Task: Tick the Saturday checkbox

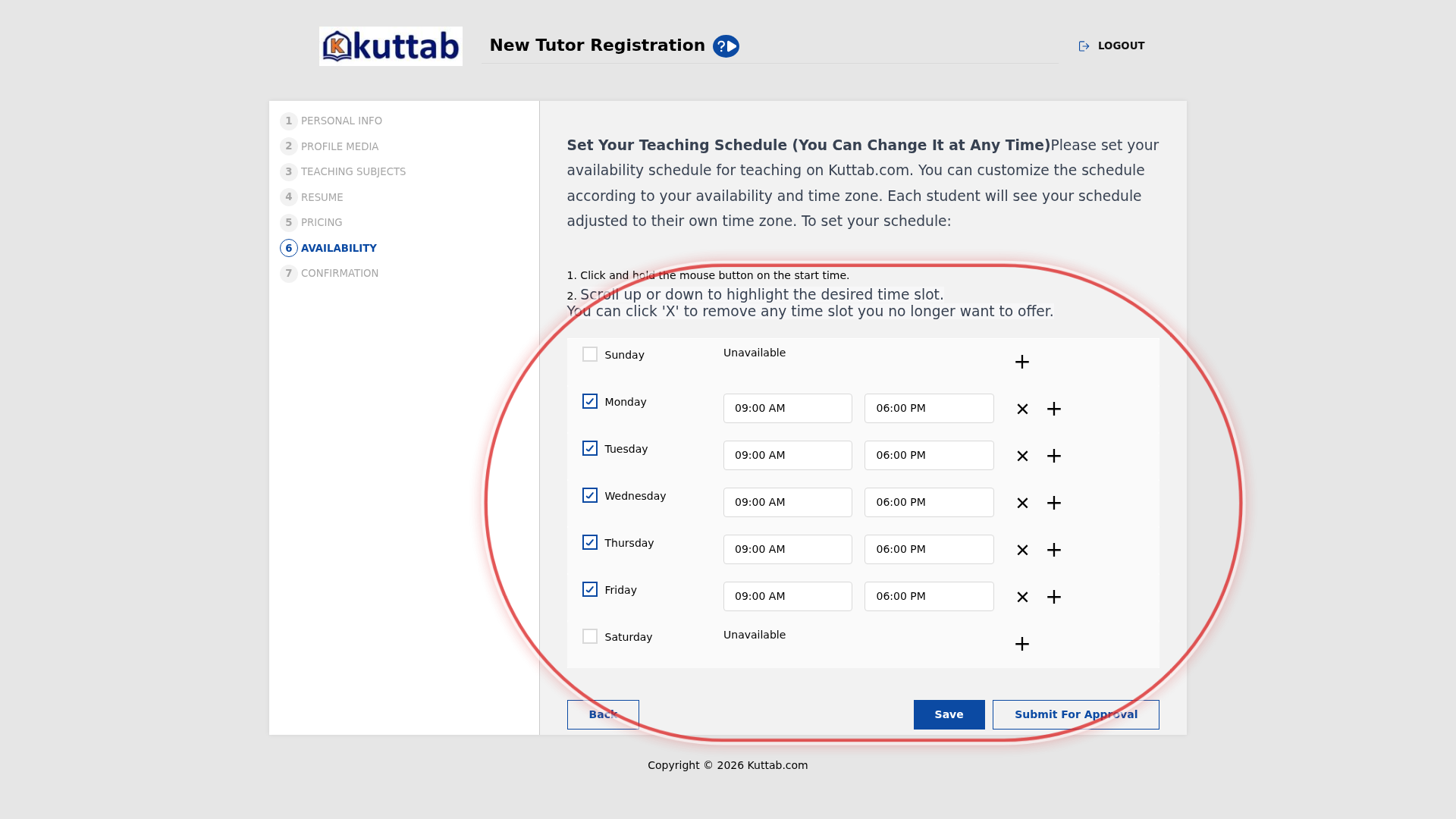Action: coord(590,636)
